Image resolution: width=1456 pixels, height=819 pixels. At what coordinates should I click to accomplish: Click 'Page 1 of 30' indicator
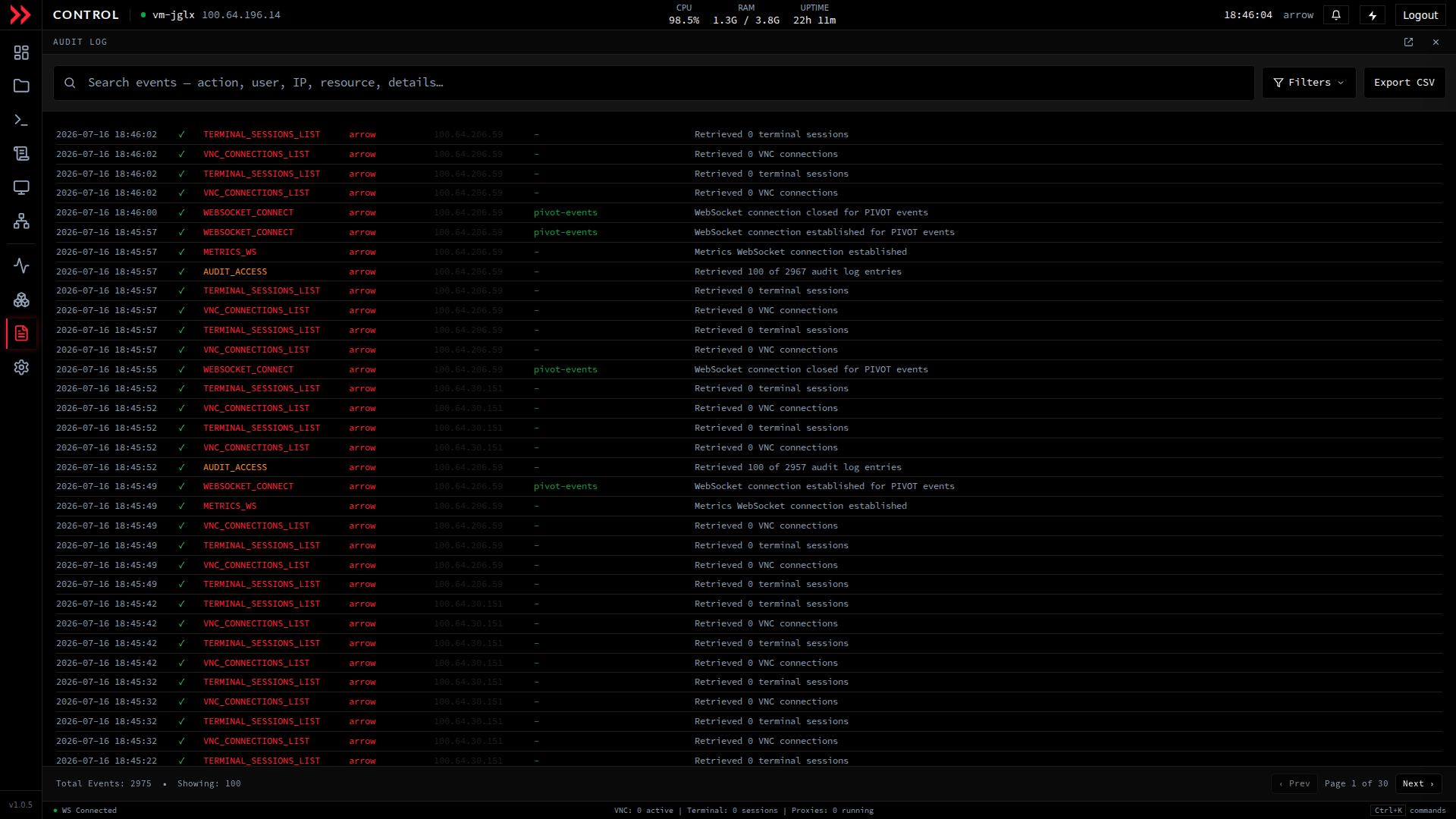1356,783
